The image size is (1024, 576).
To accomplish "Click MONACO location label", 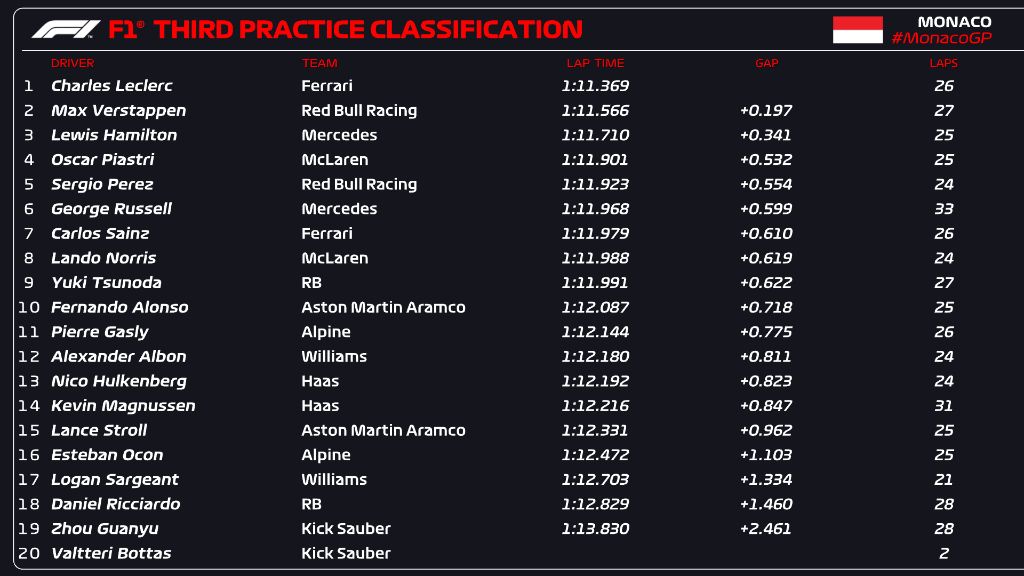I will (x=954, y=22).
